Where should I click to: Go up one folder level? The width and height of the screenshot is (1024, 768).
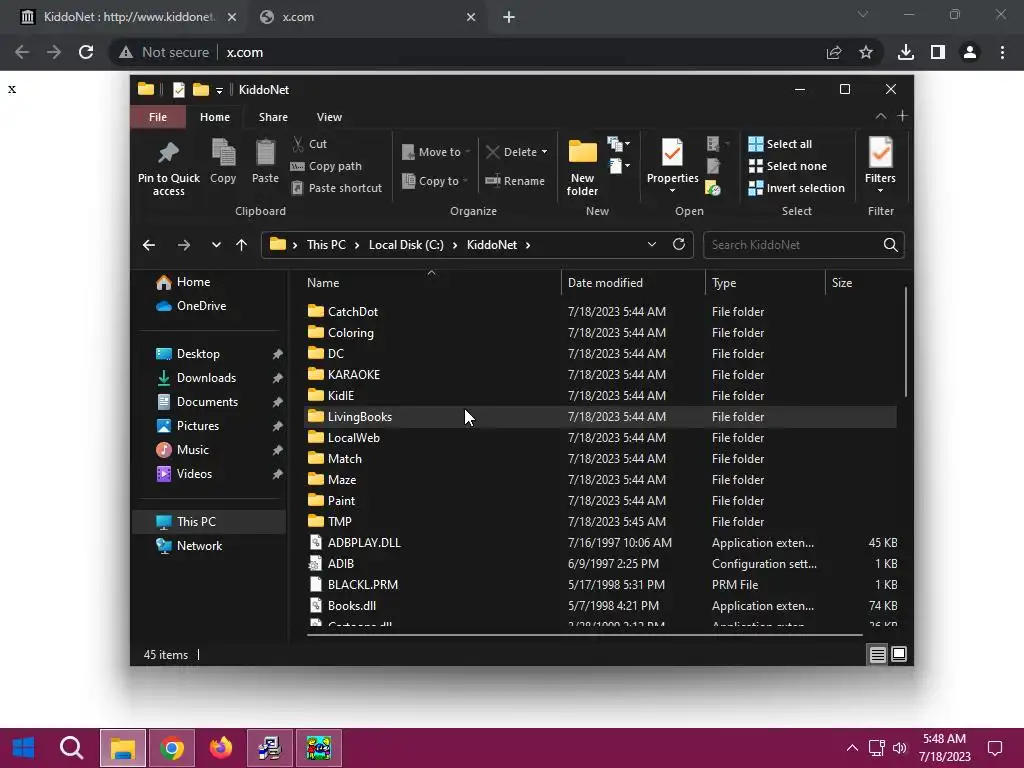(242, 245)
